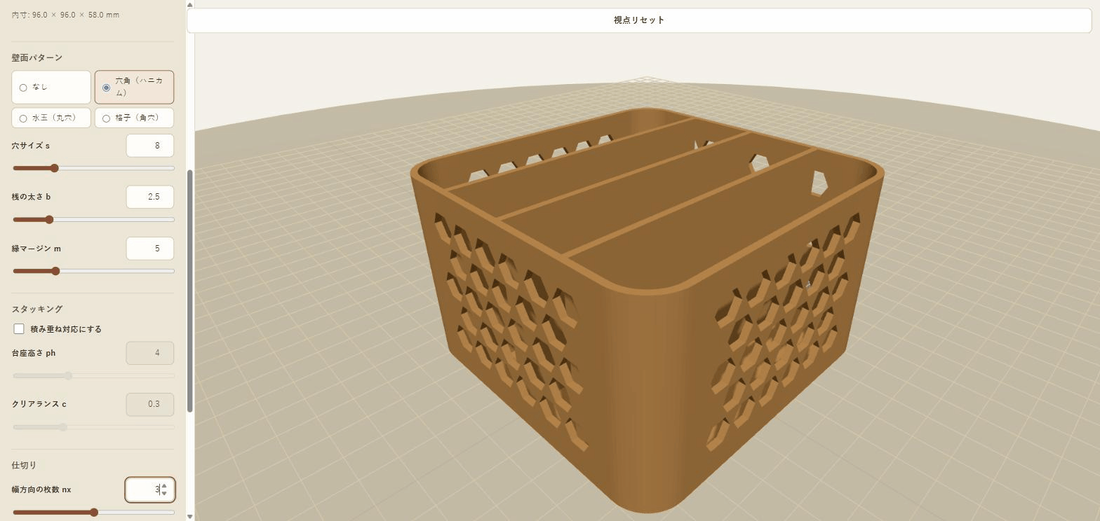Choose the 格子（角穴）pattern option
This screenshot has width=1100, height=521.
(x=134, y=118)
